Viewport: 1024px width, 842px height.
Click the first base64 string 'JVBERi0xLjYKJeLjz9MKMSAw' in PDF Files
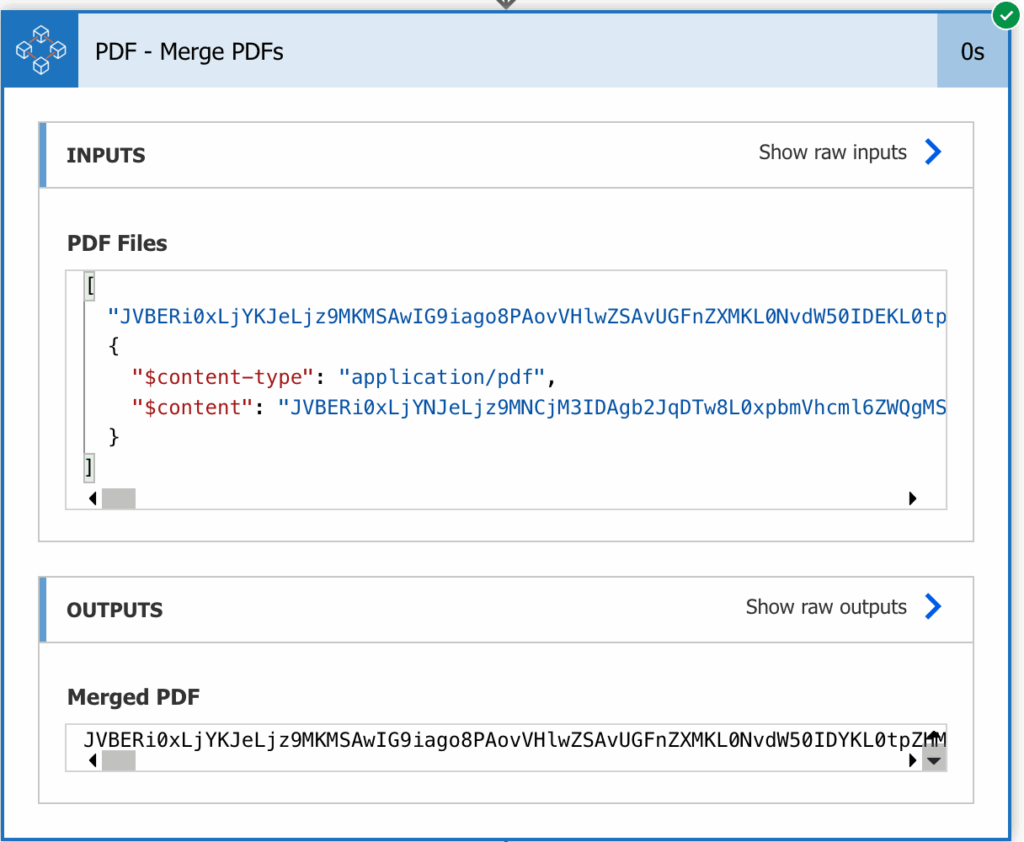(526, 317)
